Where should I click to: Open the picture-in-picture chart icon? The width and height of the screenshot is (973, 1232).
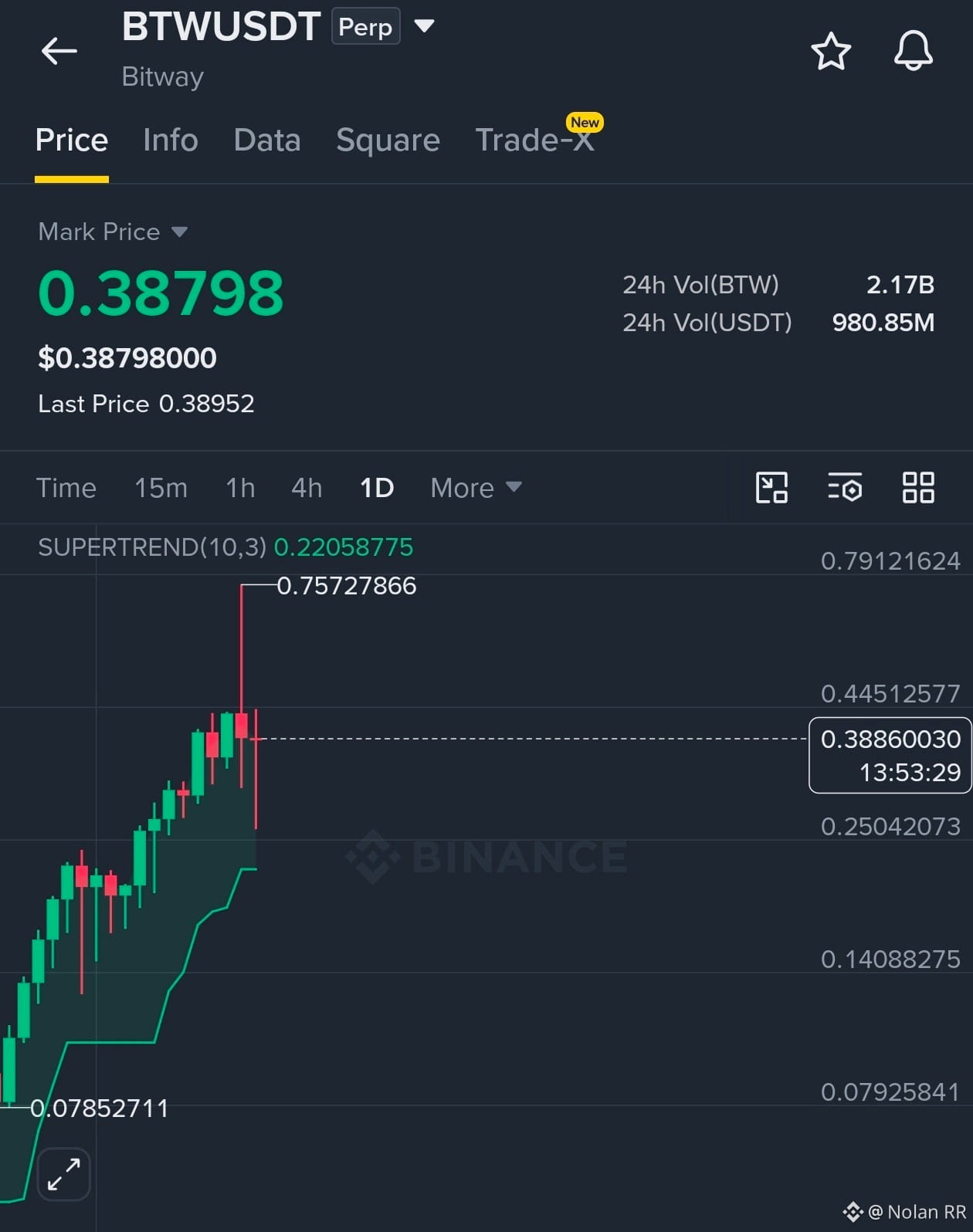771,488
